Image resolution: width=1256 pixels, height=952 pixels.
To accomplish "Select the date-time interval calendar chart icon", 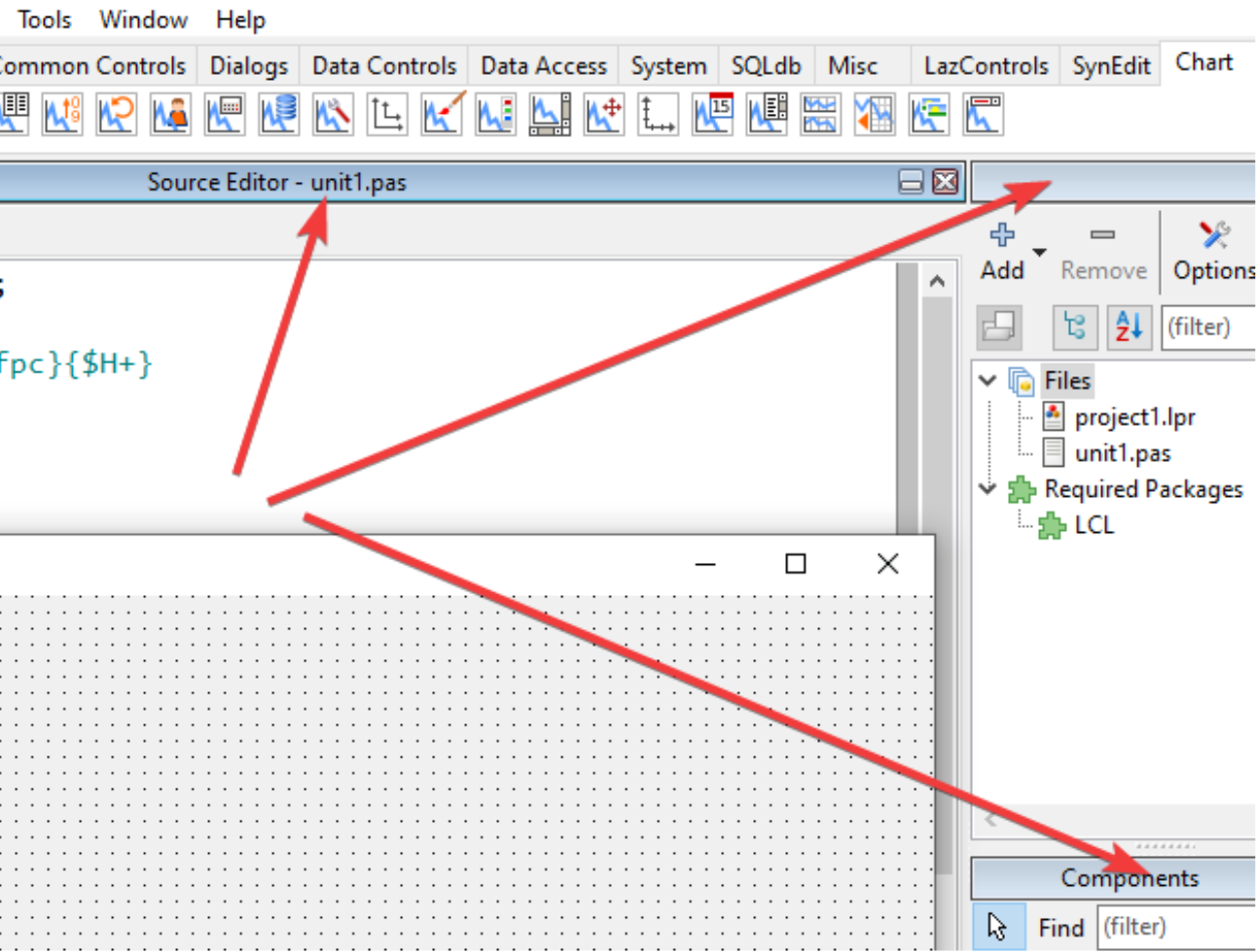I will click(712, 115).
